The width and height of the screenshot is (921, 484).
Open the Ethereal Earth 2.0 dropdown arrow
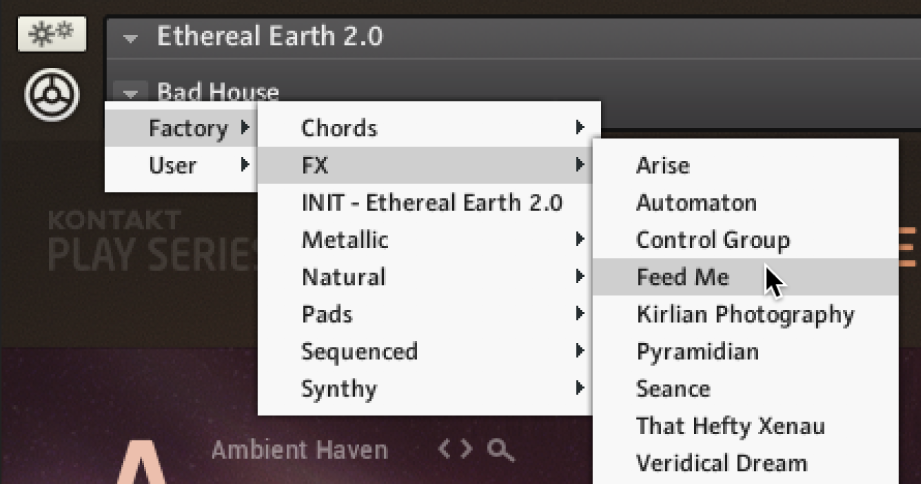pos(130,38)
